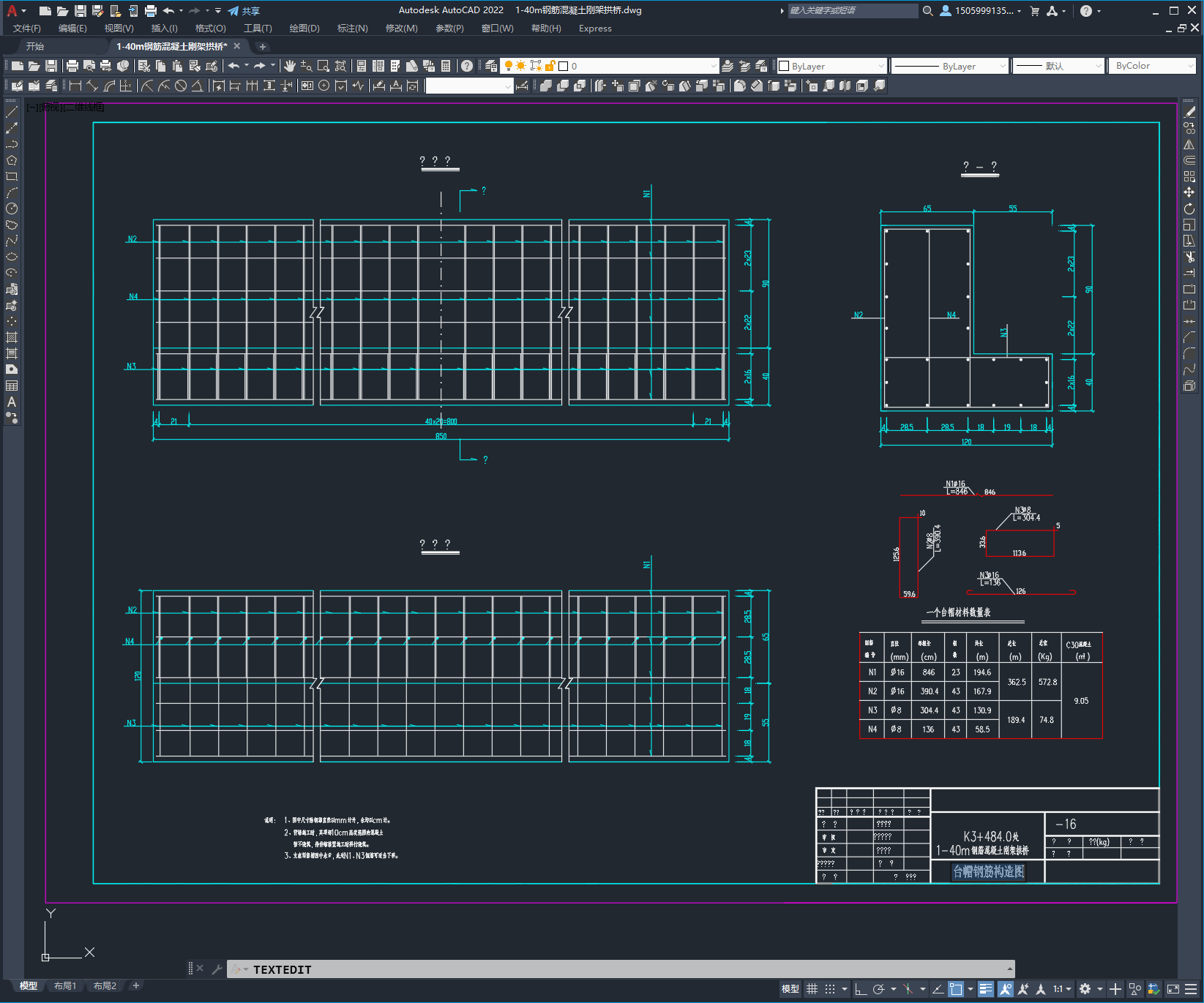Switch to the 布局1 layout tab
Viewport: 1204px width, 1003px height.
point(64,985)
